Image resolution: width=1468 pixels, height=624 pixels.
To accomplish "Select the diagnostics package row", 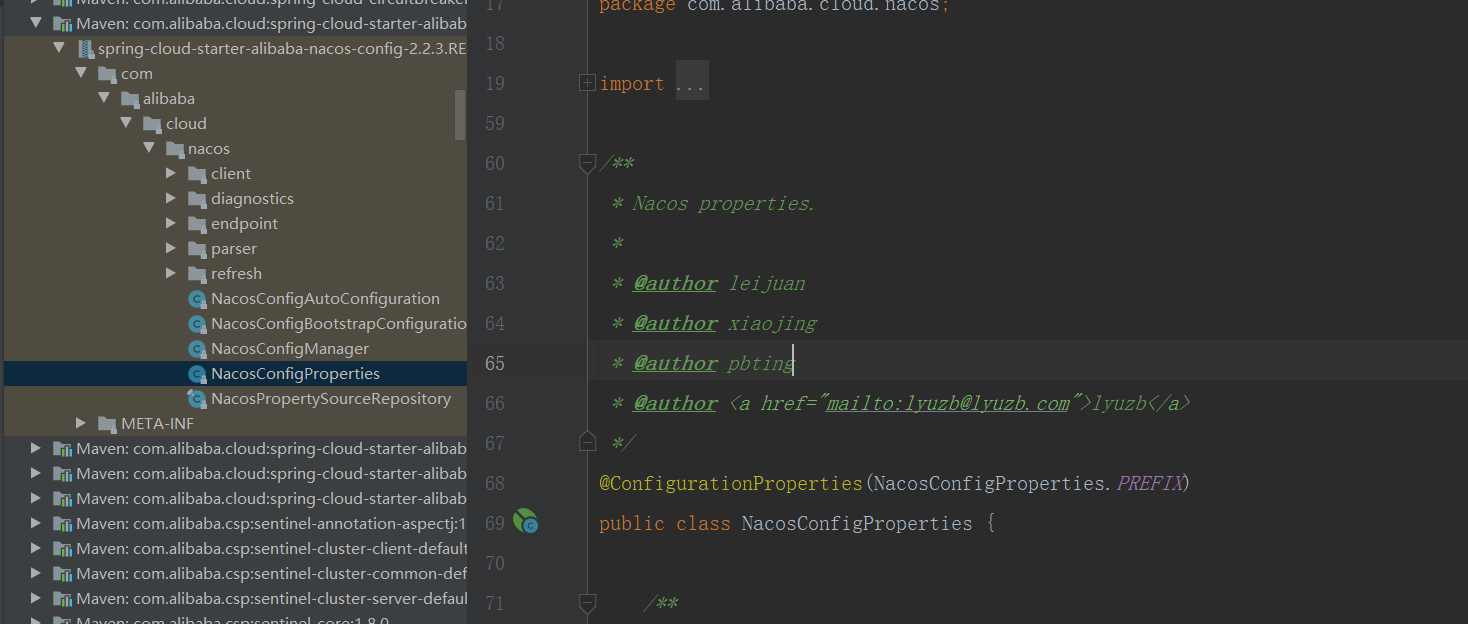I will [235, 199].
